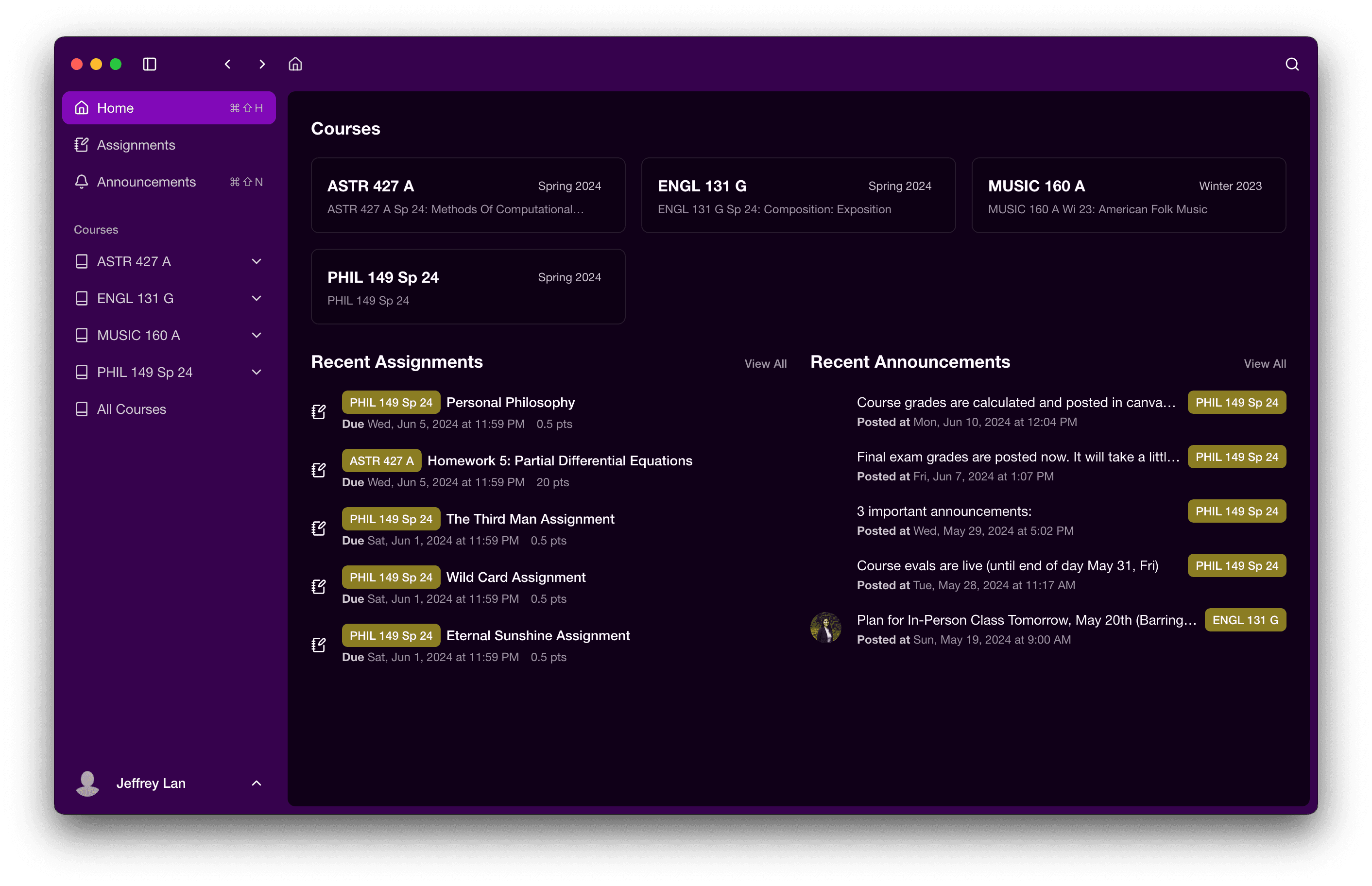Click the PHIL 149 Sp 24 course book icon
Screen dimensions: 1372x886
point(82,372)
